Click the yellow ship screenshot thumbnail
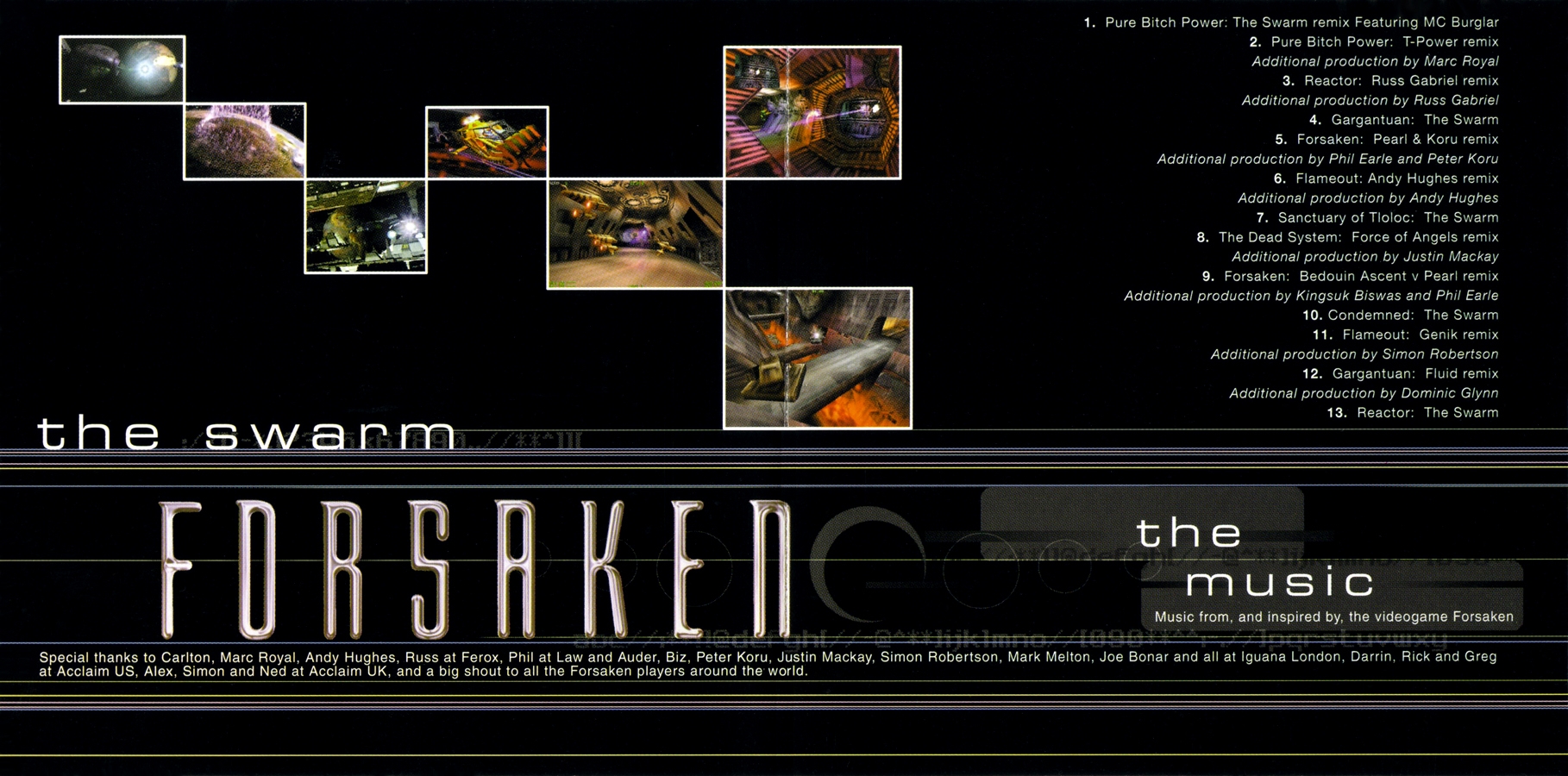Screen dimensions: 1568x776 click(487, 142)
